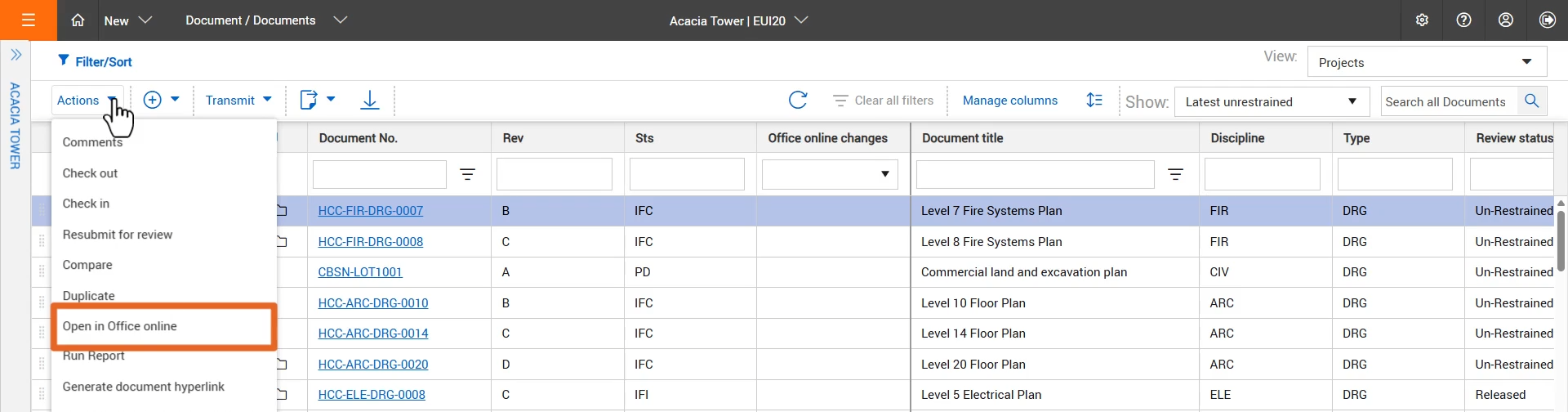
Task: Open document HCC-FIR-DRG-0008 link
Action: pos(371,242)
